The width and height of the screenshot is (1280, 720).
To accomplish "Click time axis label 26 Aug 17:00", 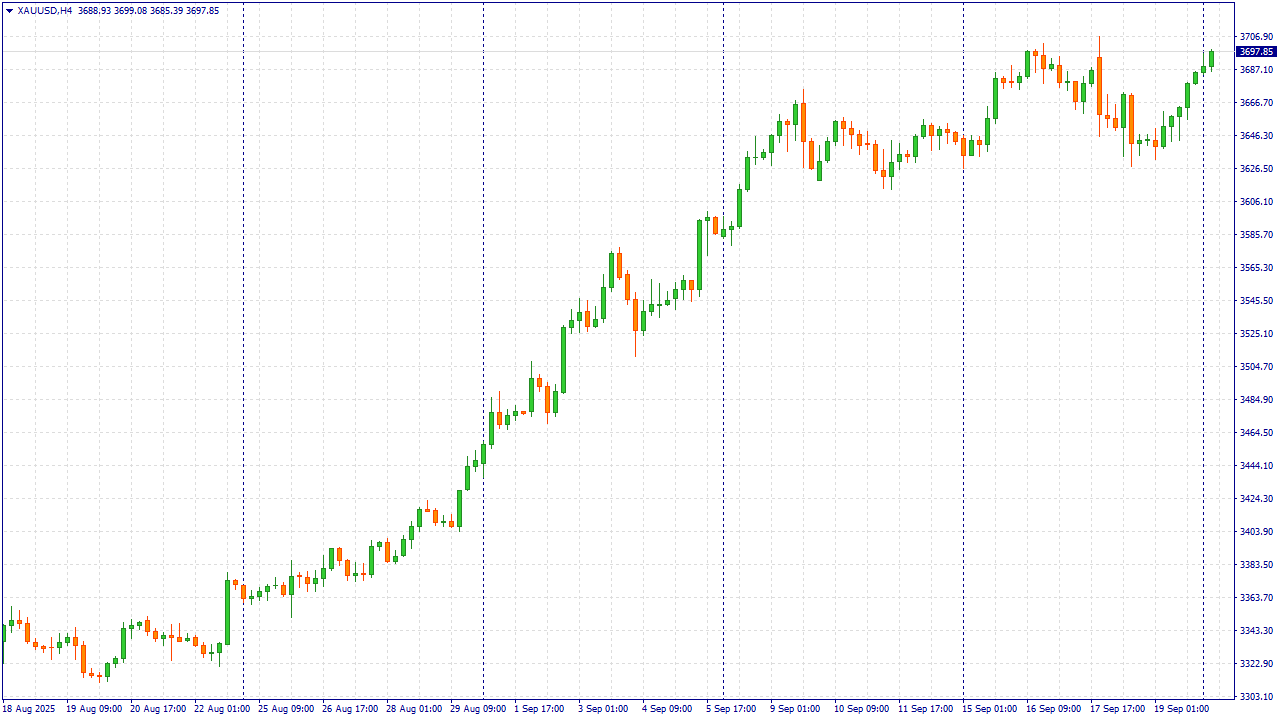I will point(350,709).
